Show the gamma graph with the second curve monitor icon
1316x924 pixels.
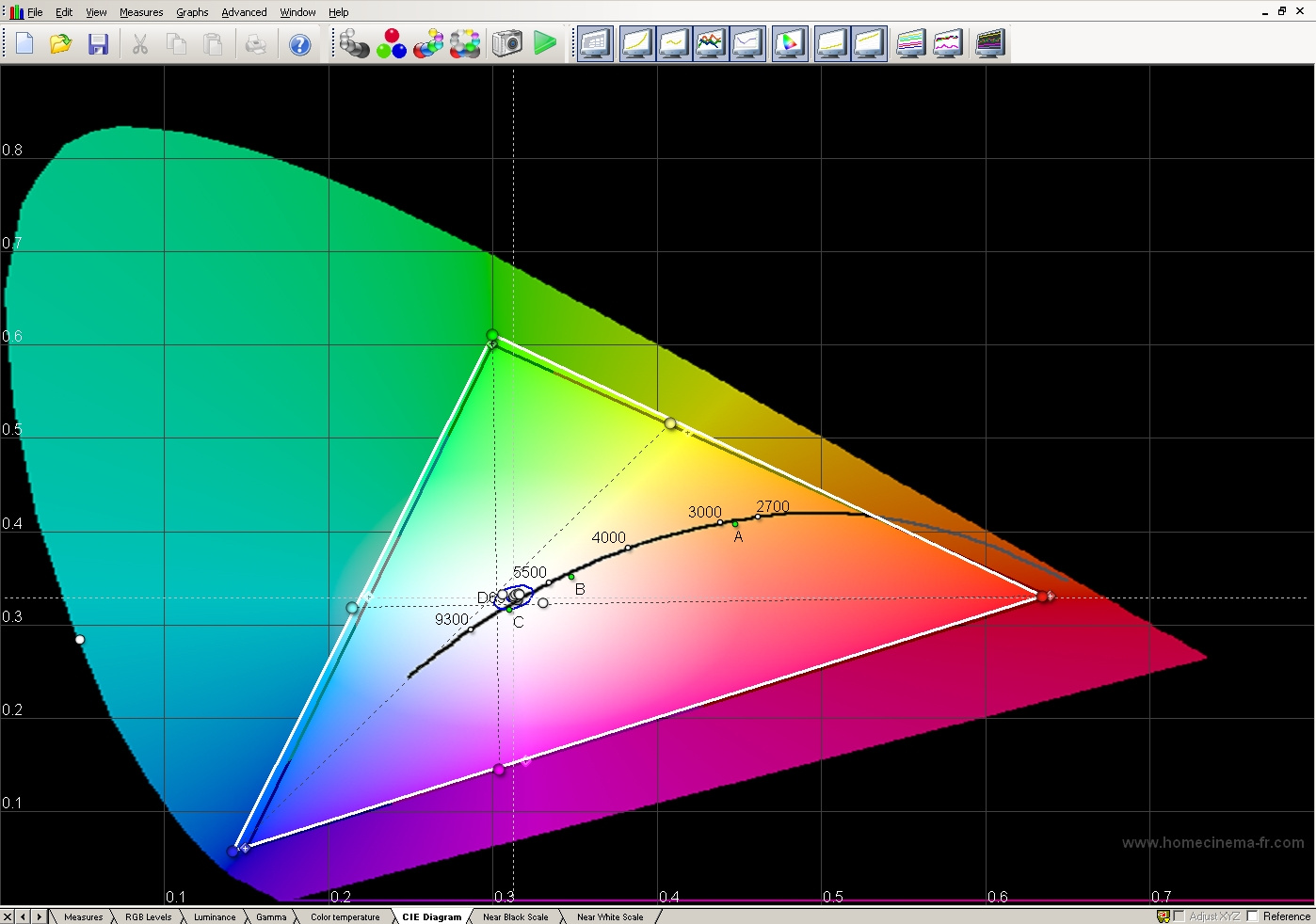674,44
